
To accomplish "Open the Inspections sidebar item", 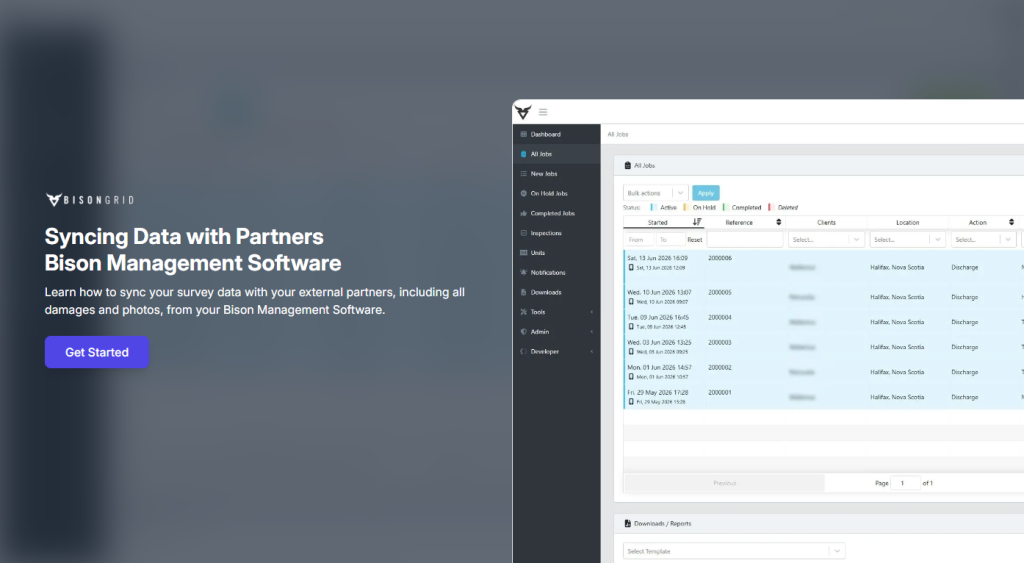I will click(x=556, y=233).
